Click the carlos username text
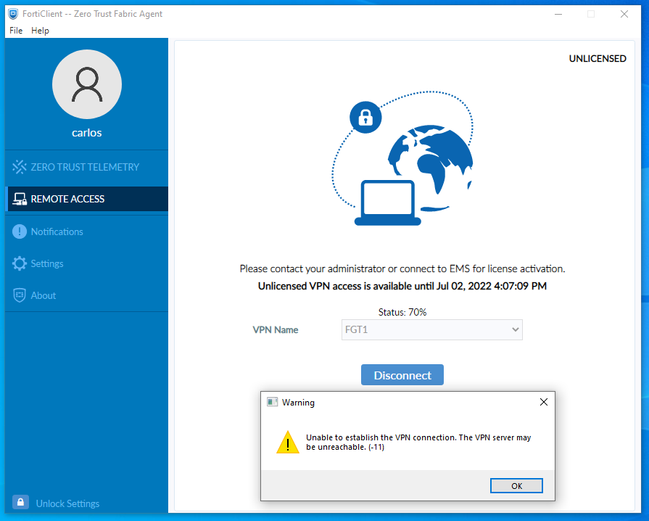The image size is (649, 521). [87, 133]
